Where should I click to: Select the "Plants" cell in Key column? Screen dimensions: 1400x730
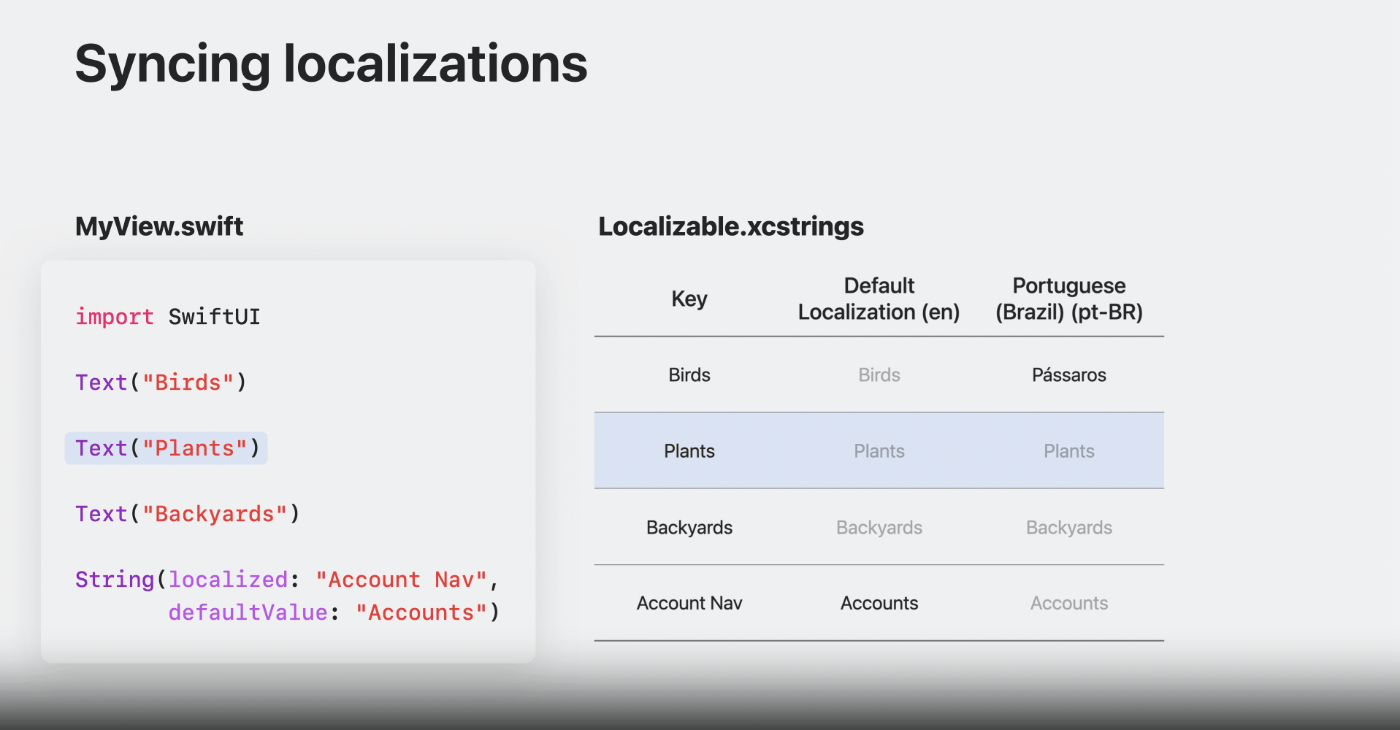click(x=689, y=451)
